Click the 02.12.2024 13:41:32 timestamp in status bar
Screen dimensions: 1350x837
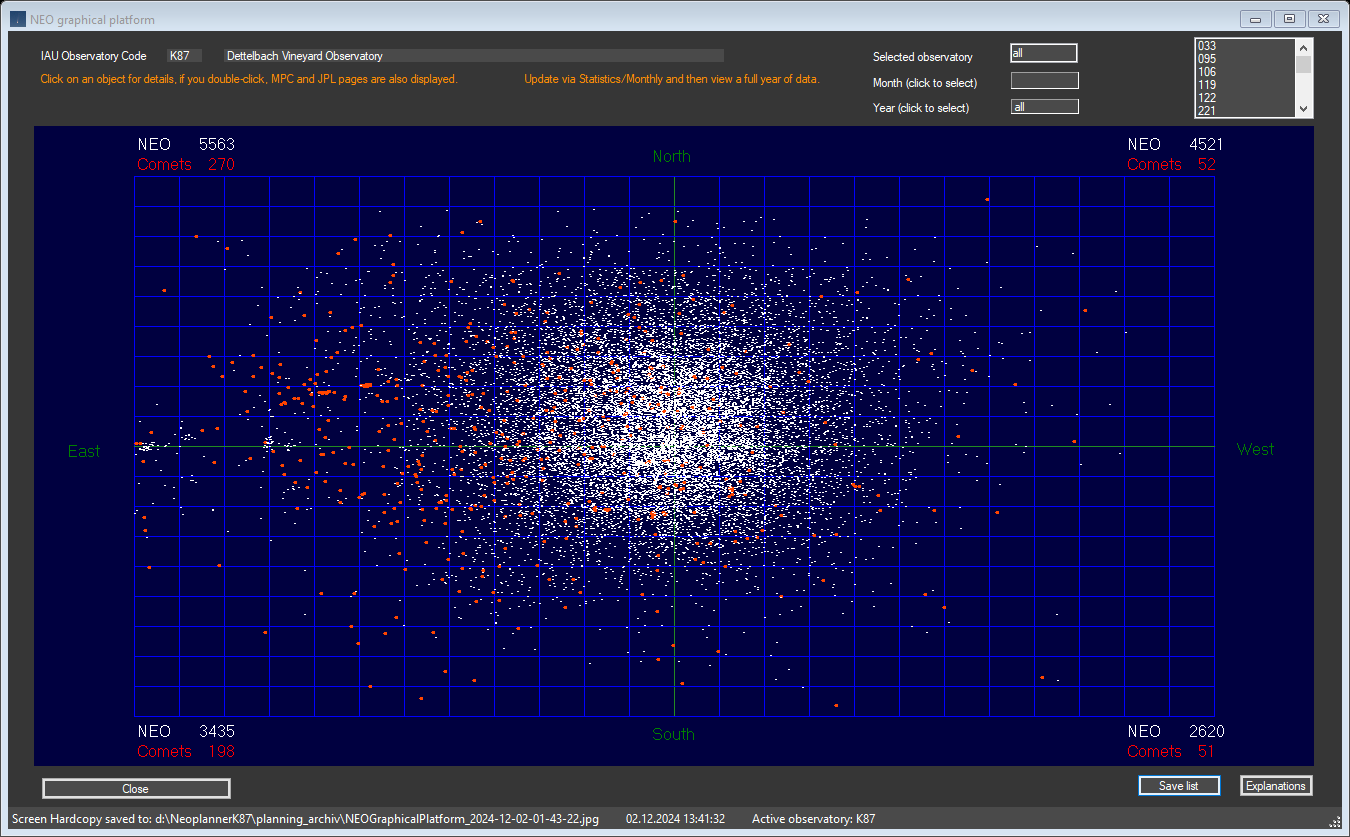pyautogui.click(x=676, y=819)
